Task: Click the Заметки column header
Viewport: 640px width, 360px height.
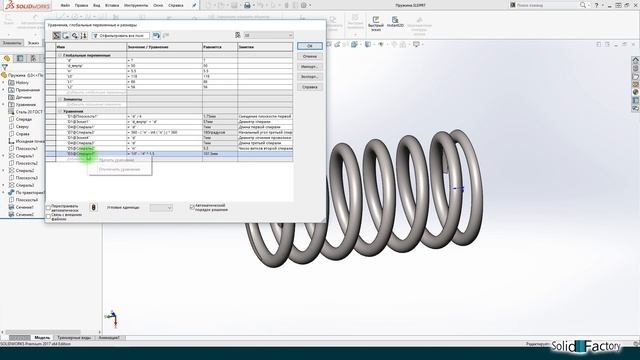Action: pyautogui.click(x=265, y=47)
